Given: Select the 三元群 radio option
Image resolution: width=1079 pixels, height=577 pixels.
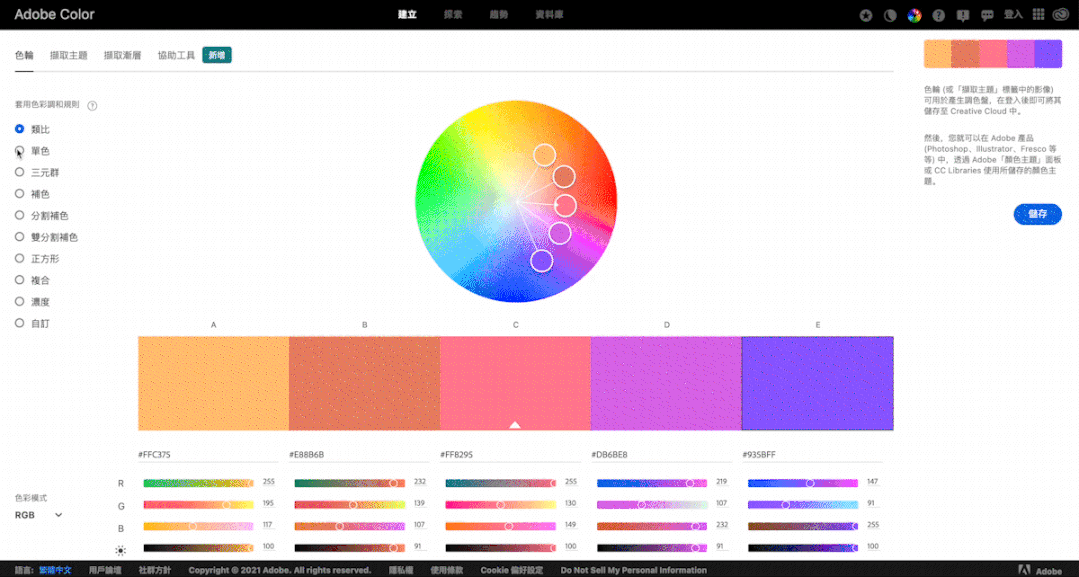Looking at the screenshot, I should (20, 172).
